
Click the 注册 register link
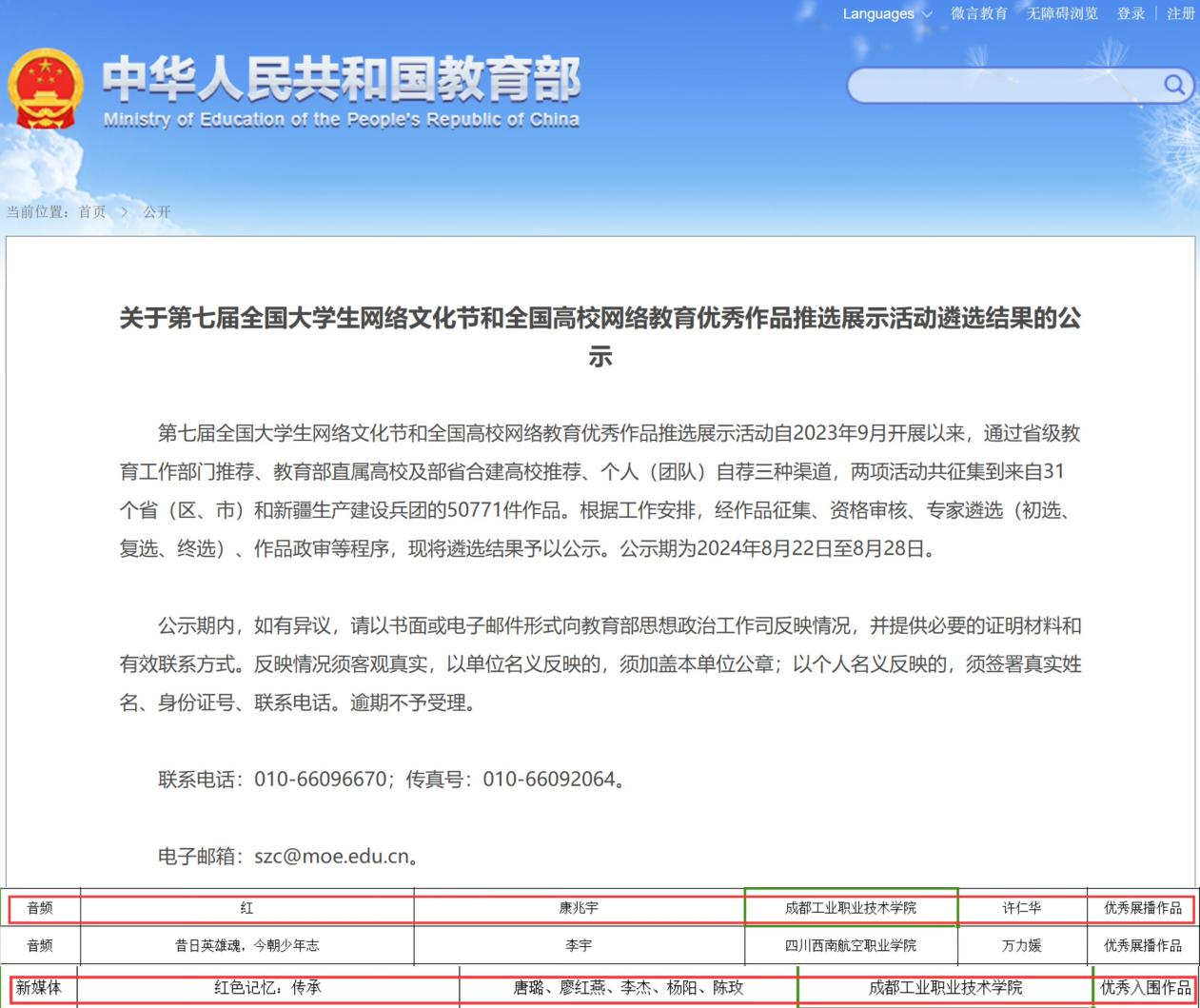pos(1181,13)
